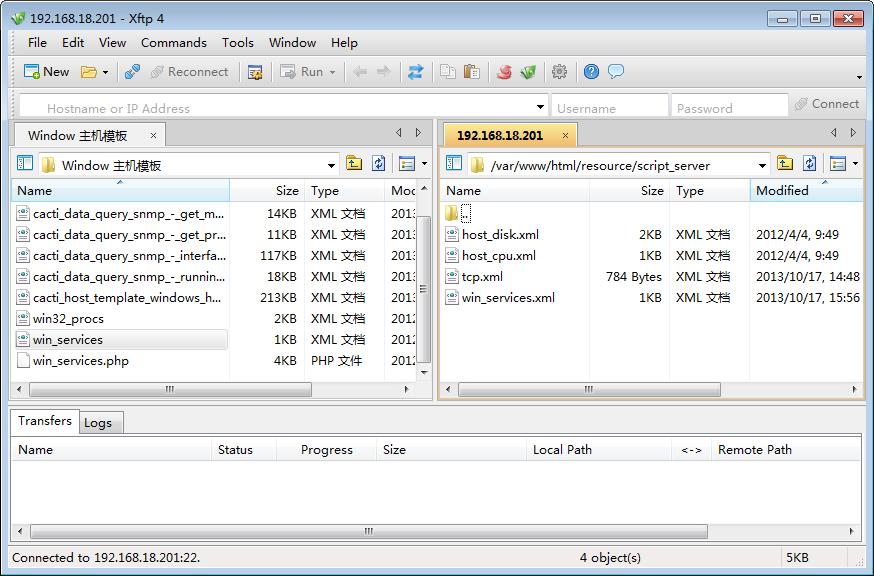
Task: Click local pane view mode icon
Action: (407, 163)
